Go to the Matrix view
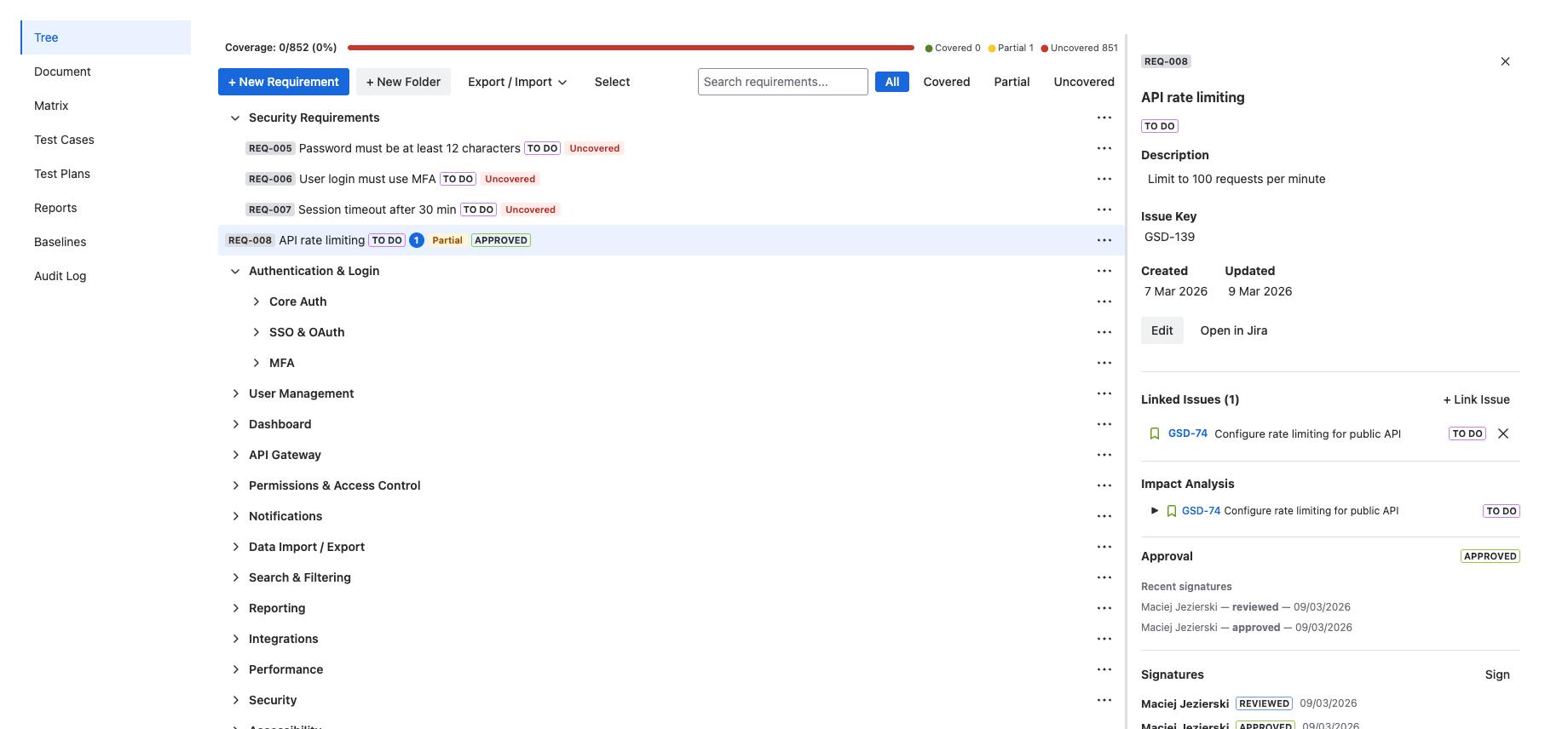1568x729 pixels. 51,106
